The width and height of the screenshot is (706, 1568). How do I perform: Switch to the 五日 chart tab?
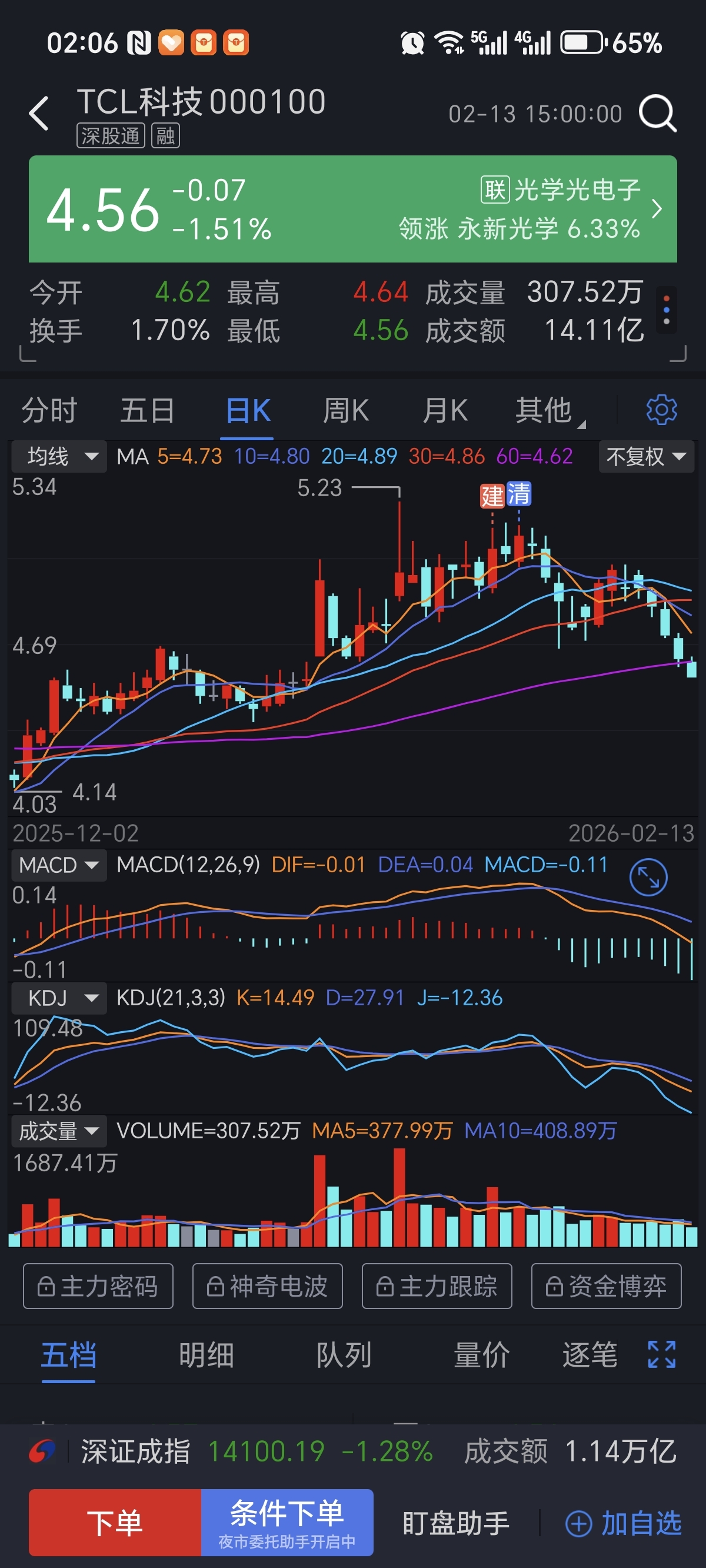148,410
